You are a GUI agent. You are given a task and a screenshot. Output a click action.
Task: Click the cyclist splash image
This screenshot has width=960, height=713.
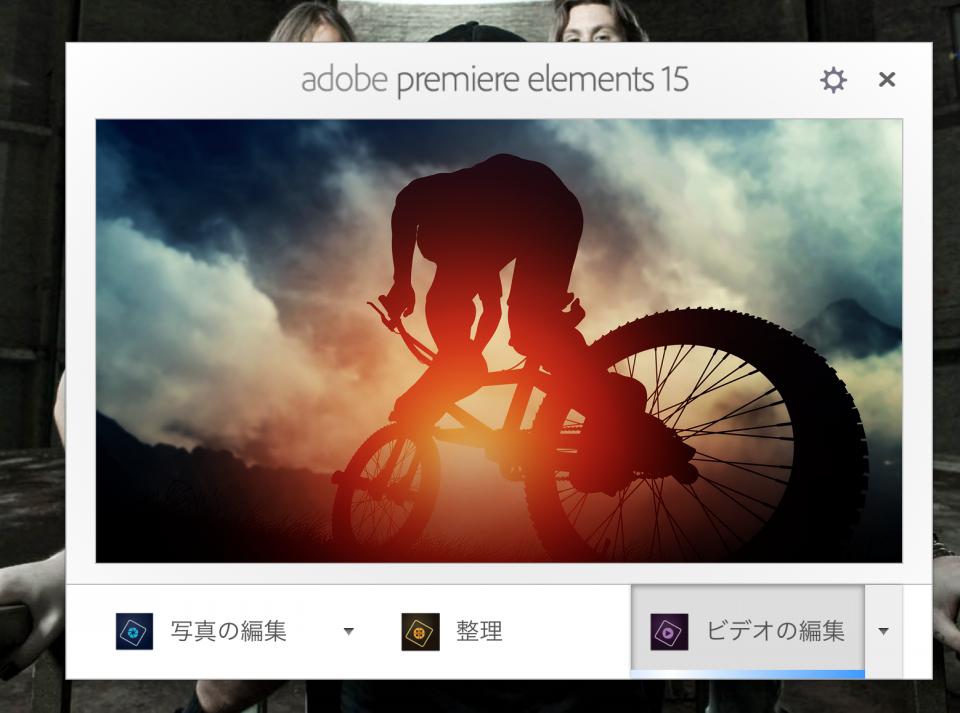[x=499, y=341]
